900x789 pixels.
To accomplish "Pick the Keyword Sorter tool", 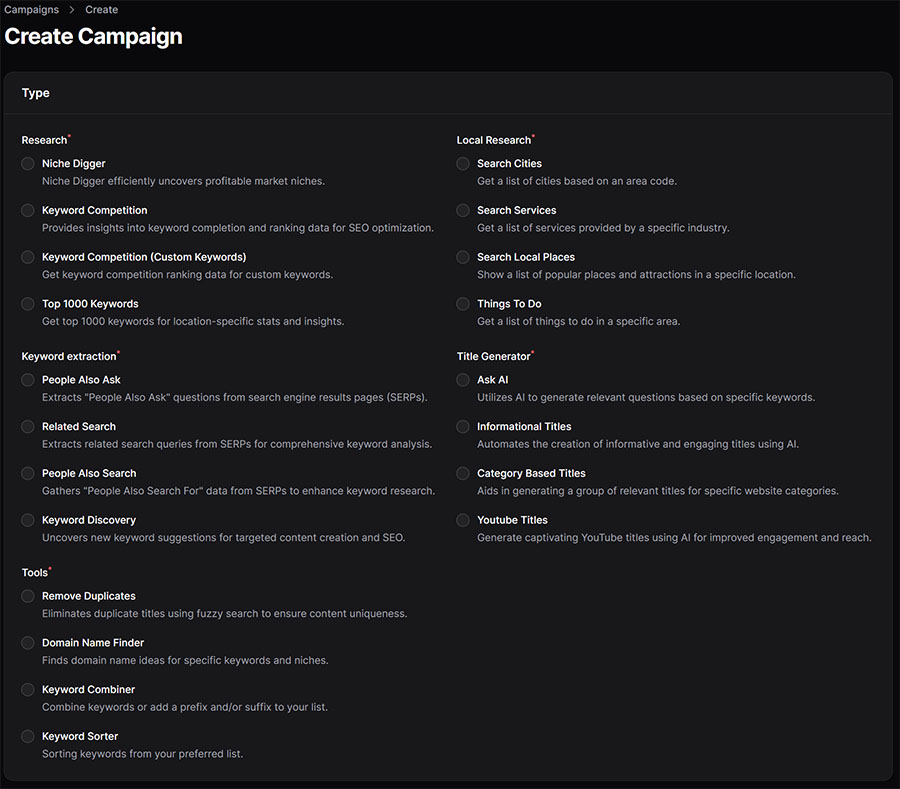I will click(27, 736).
